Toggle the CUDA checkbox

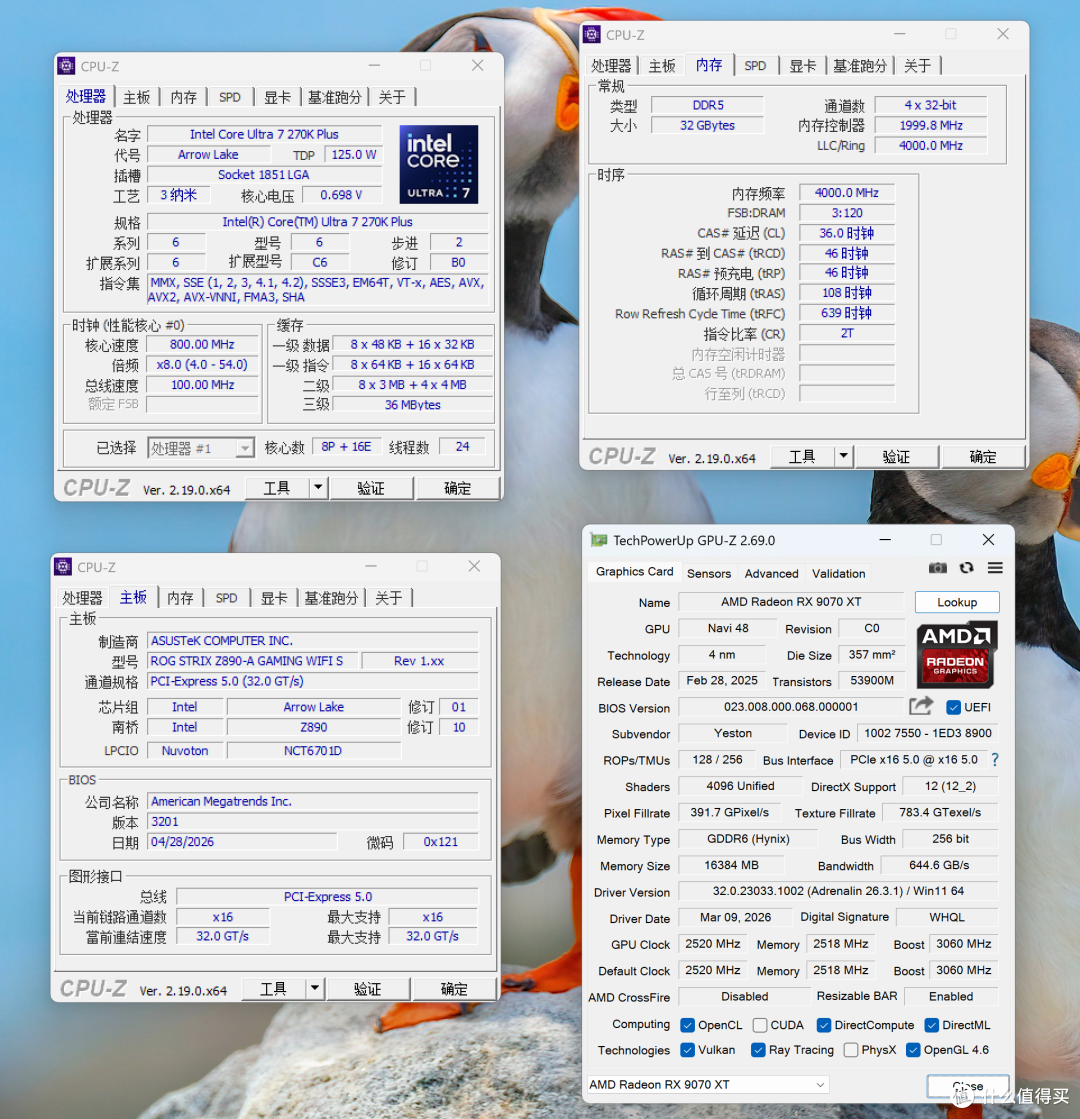point(760,1025)
